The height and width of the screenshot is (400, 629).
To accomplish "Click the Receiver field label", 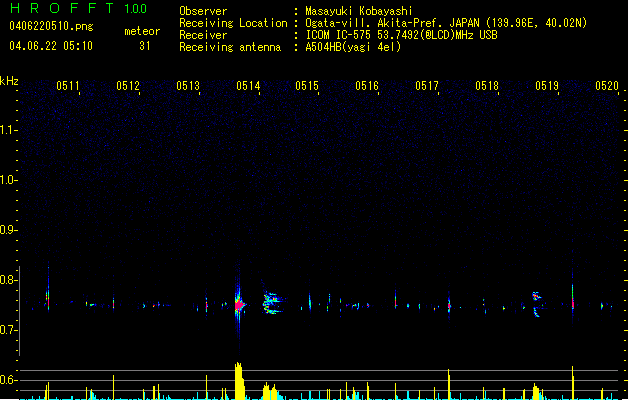I will pyautogui.click(x=203, y=35).
